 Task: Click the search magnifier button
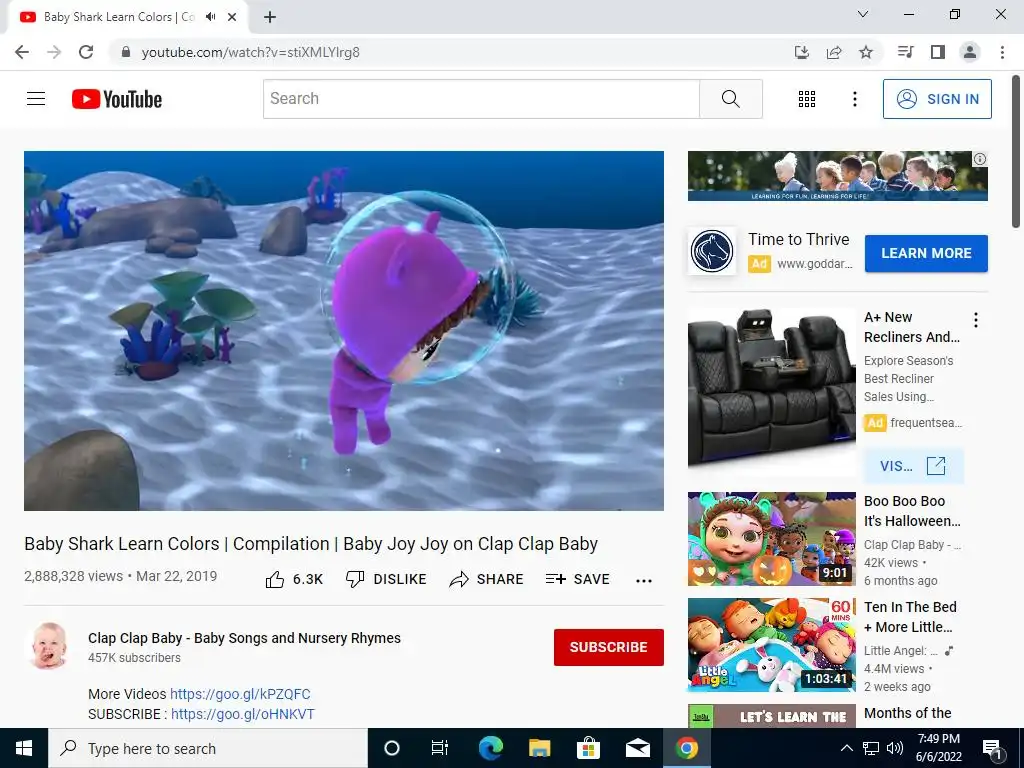click(x=731, y=99)
